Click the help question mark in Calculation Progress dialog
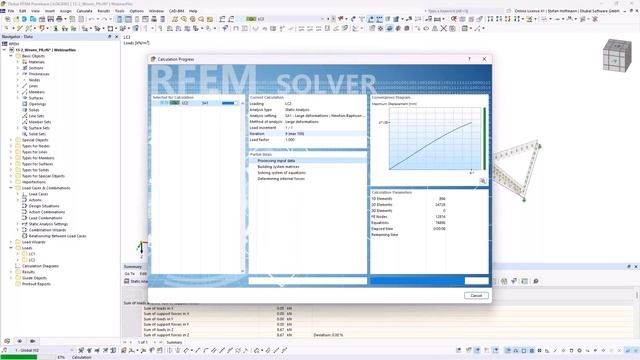 [x=469, y=59]
